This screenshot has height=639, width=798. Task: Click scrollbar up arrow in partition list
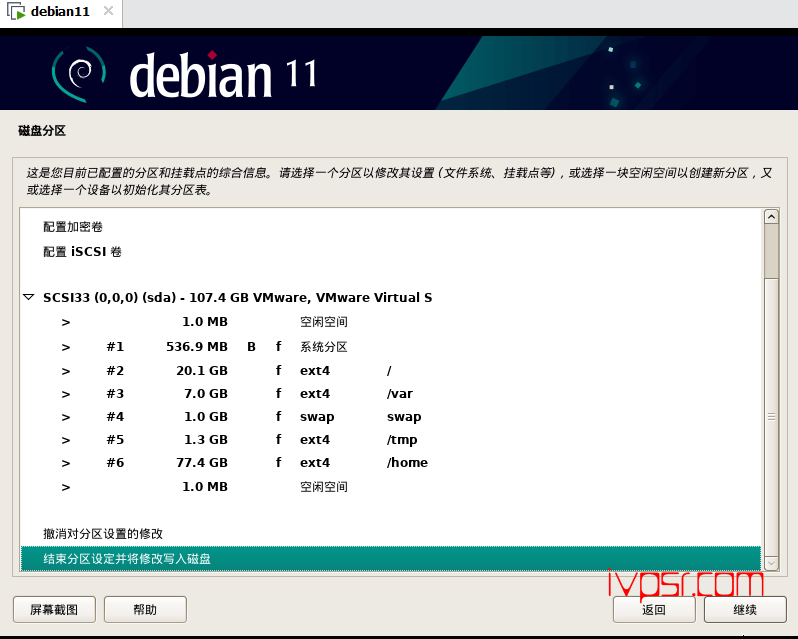click(x=772, y=217)
